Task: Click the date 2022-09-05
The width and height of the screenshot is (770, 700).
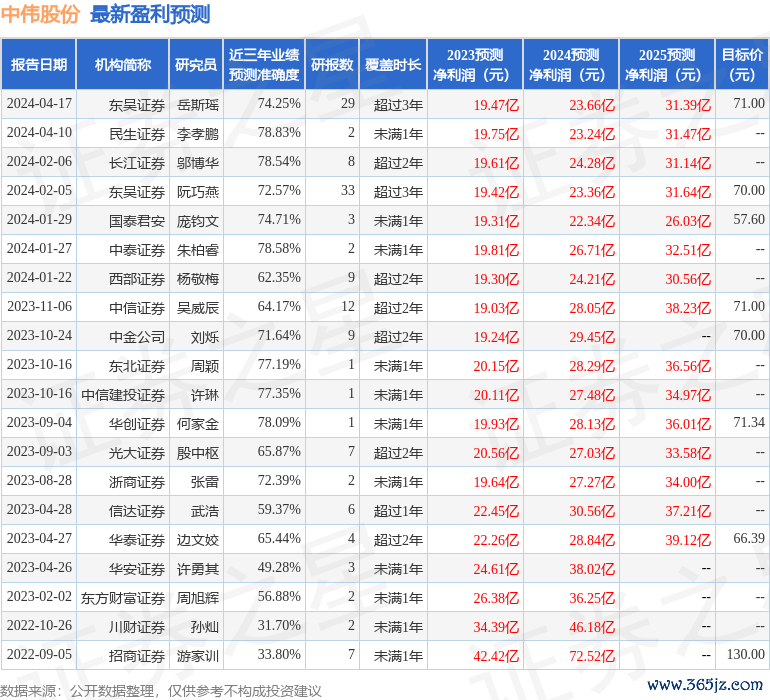Action: [x=39, y=654]
